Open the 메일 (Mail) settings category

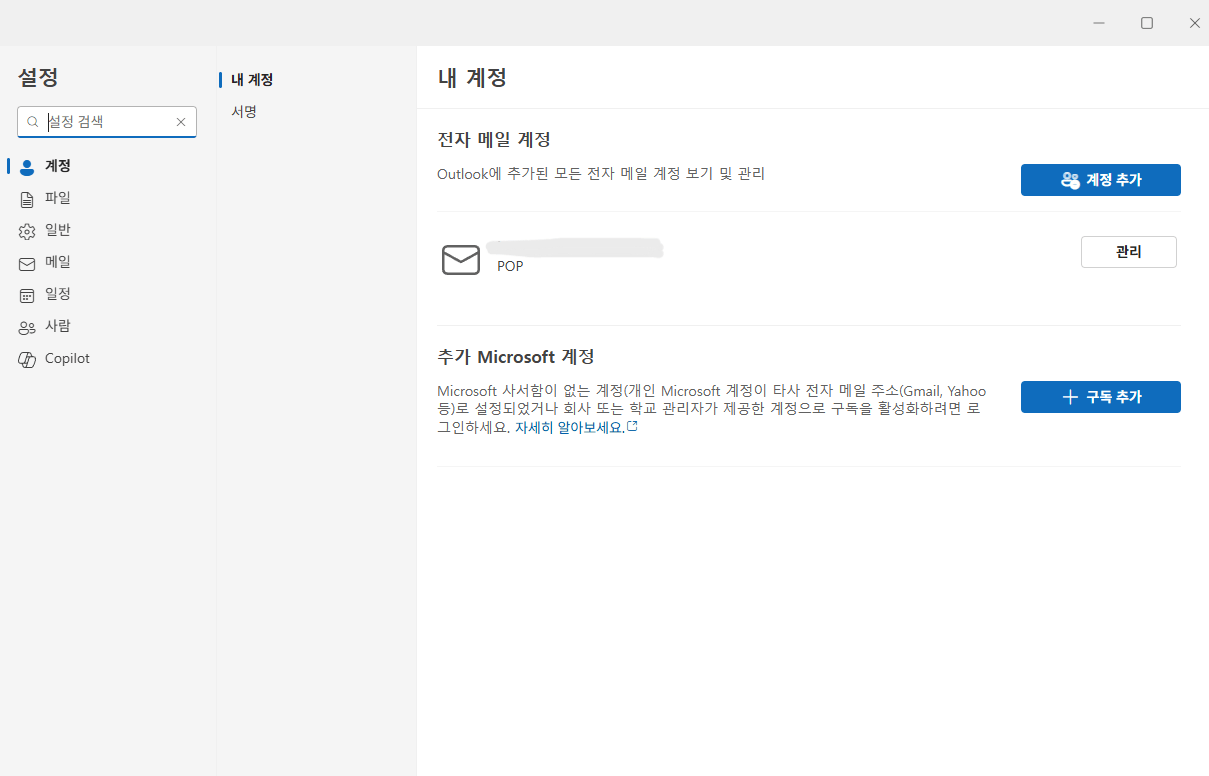106,262
